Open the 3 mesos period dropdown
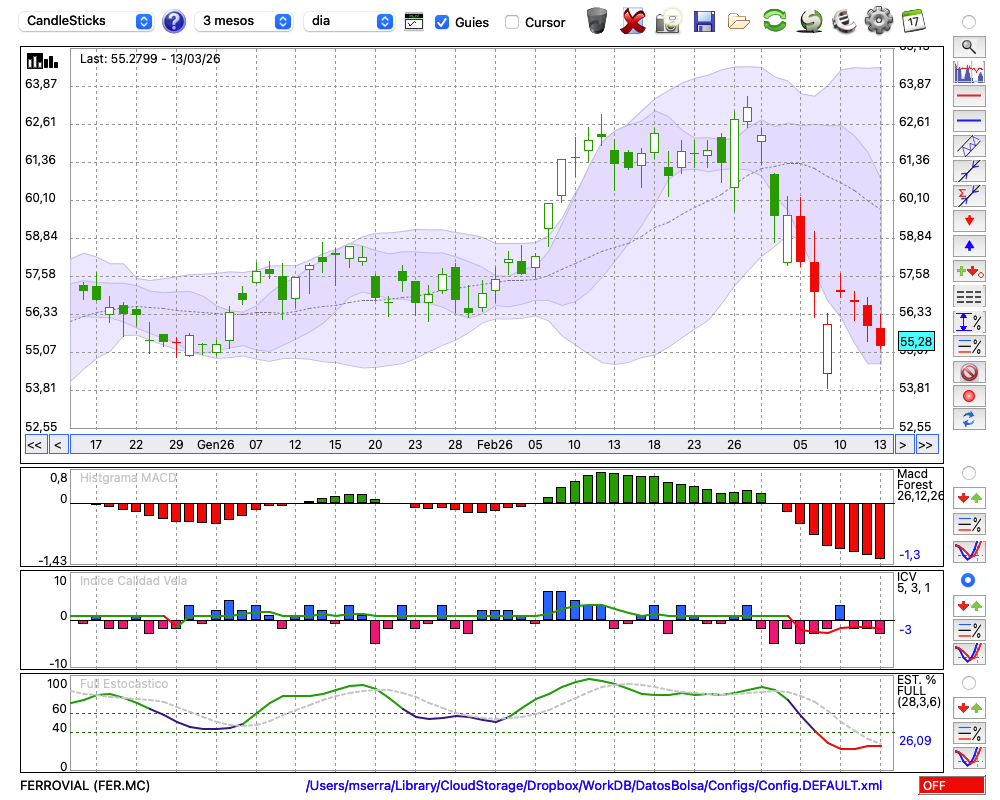Image resolution: width=1000 pixels, height=800 pixels. [x=243, y=21]
